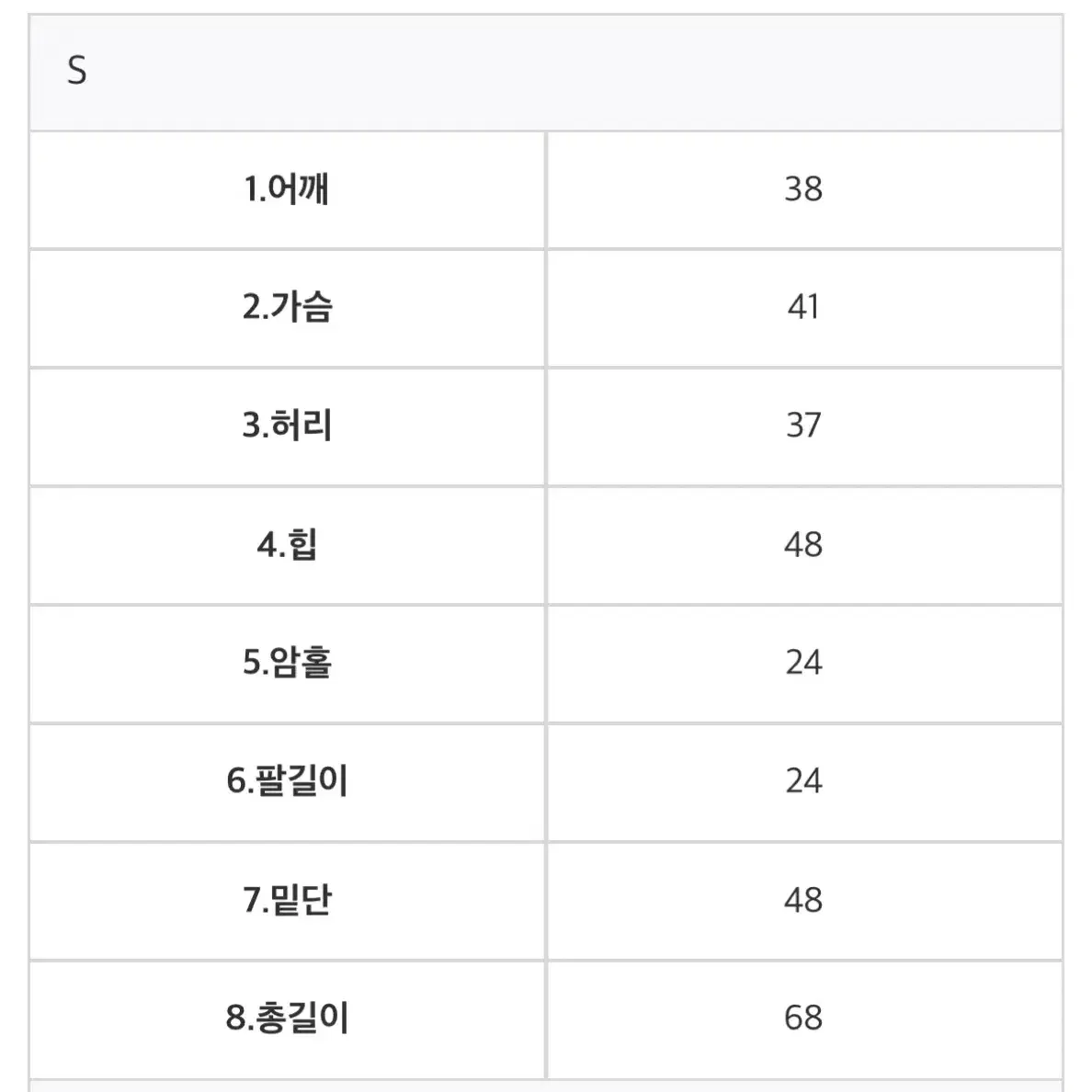Click the armhole value 24

coord(804,664)
